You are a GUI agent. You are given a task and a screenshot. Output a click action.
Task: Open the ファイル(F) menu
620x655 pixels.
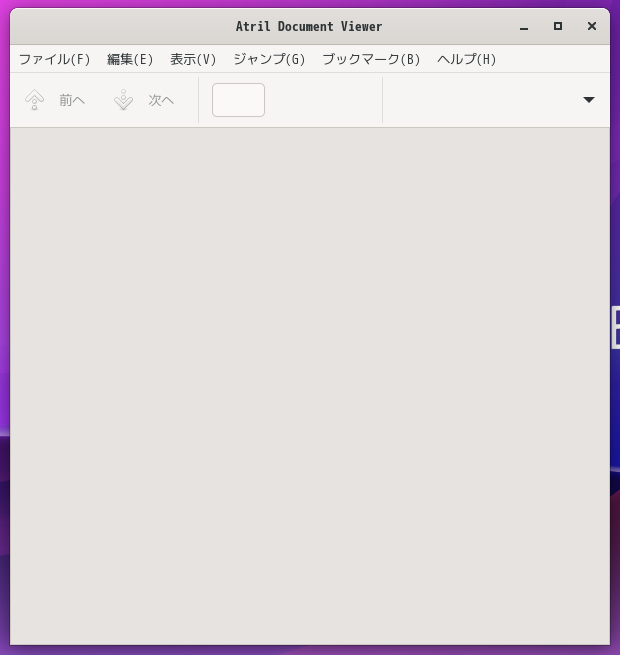(54, 59)
